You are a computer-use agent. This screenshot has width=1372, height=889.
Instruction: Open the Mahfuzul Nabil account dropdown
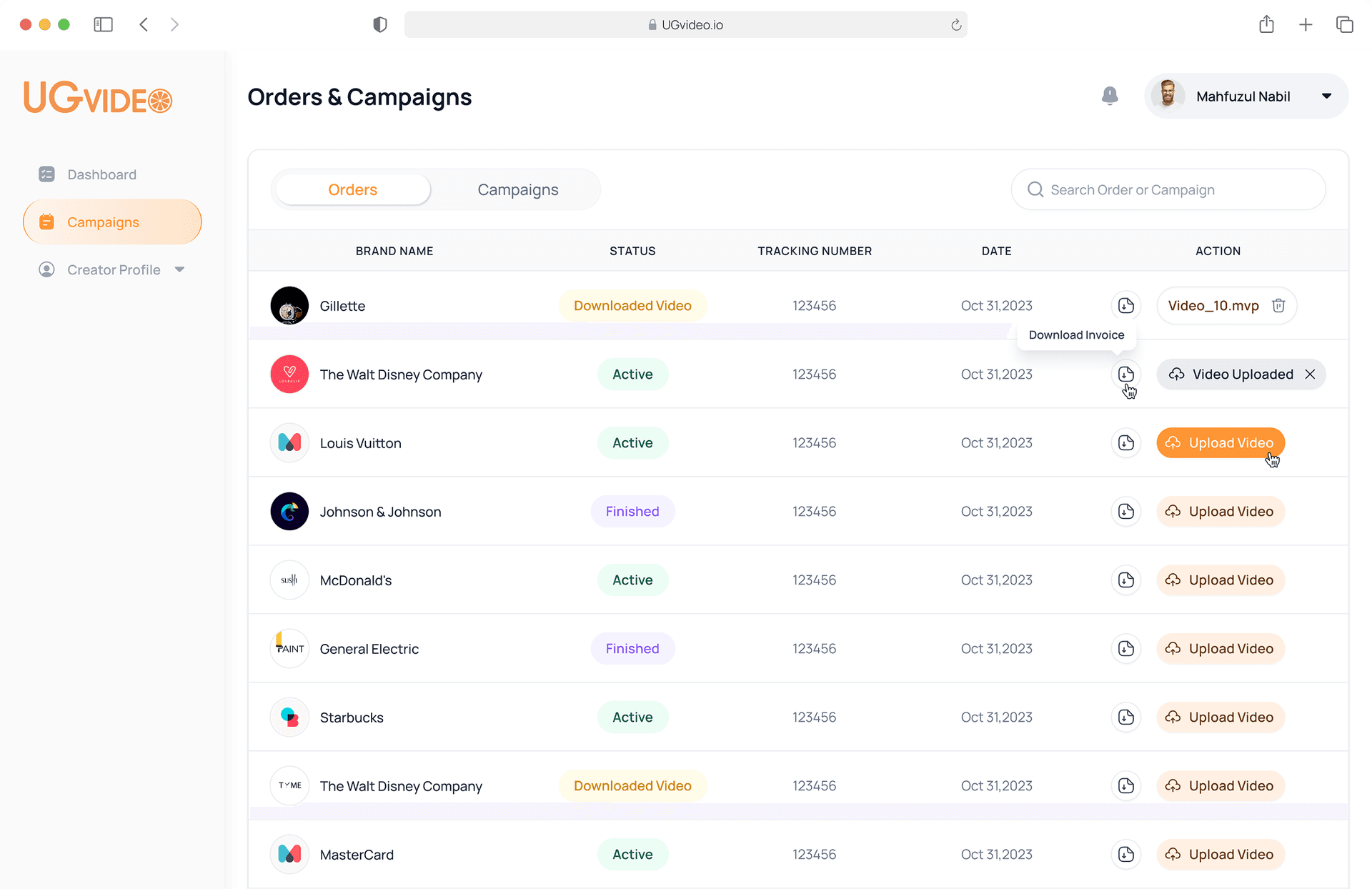click(x=1326, y=96)
